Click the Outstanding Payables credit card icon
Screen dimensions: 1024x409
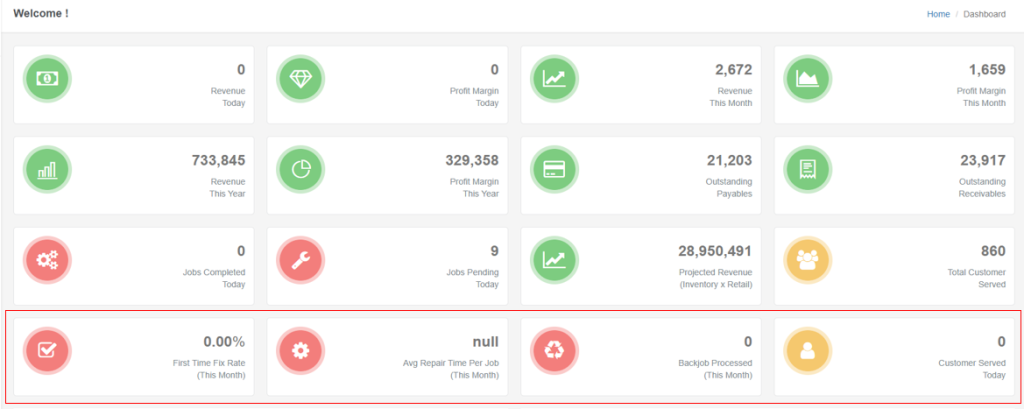point(554,169)
